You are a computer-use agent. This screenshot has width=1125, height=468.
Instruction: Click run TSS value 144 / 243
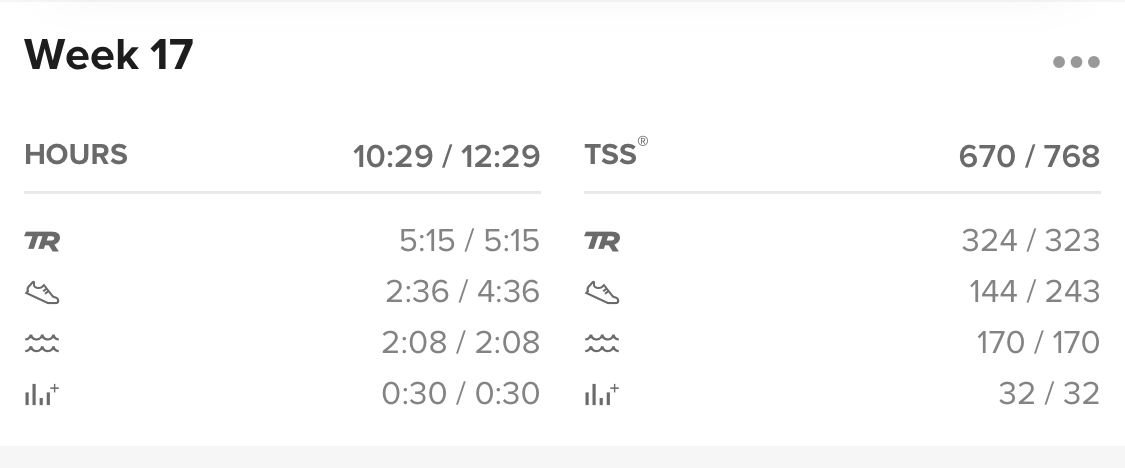[1034, 292]
